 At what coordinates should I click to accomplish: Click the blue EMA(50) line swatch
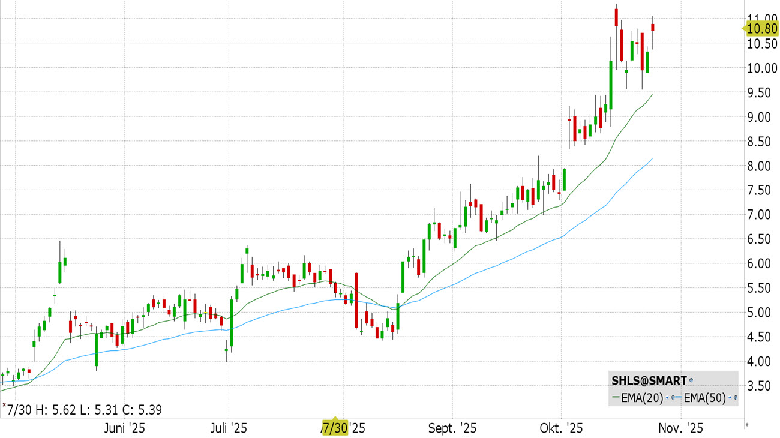click(679, 397)
